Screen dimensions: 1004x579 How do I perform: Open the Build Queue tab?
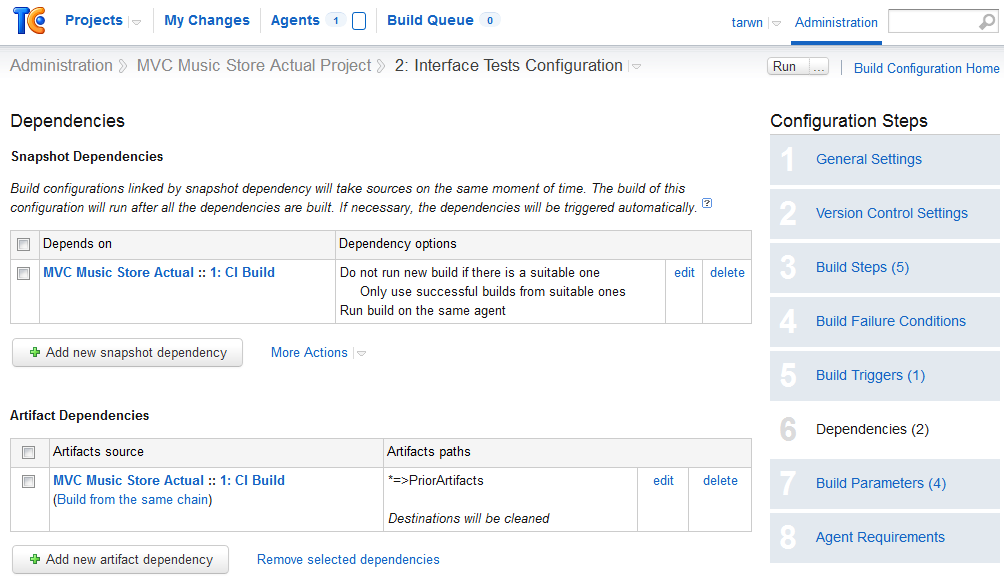tap(430, 20)
